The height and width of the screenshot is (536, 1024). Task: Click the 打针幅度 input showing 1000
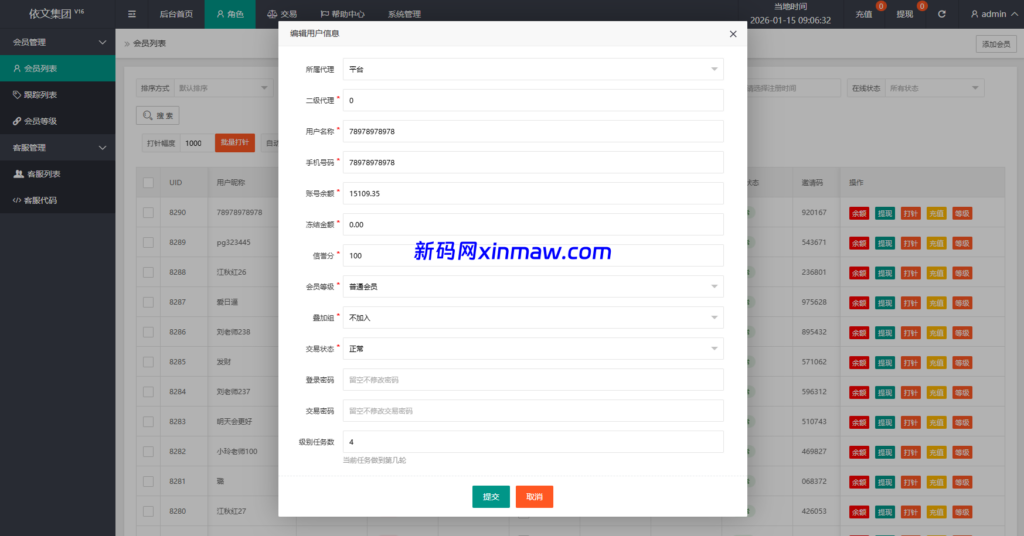pyautogui.click(x=197, y=143)
